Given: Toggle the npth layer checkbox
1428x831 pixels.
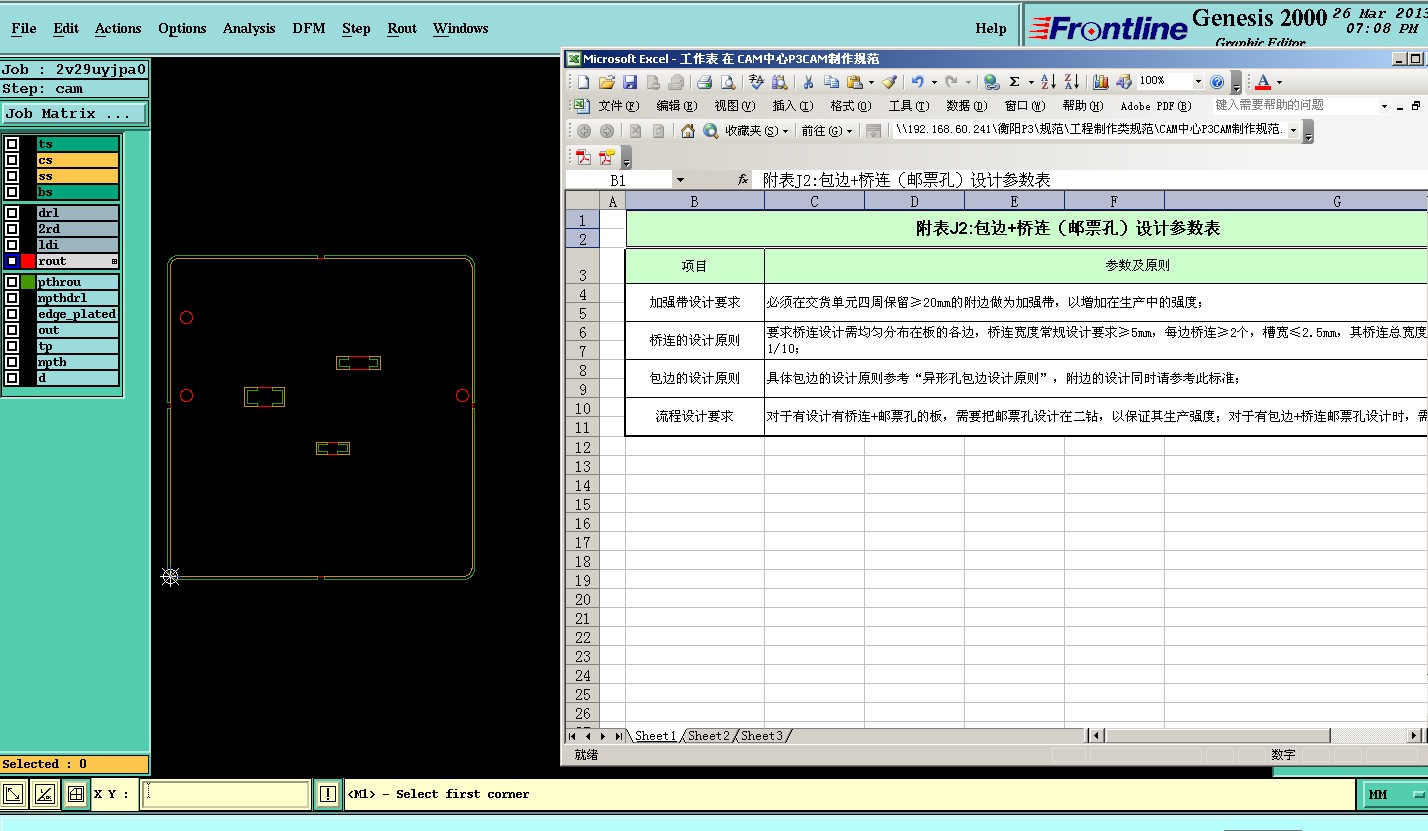Looking at the screenshot, I should coord(12,362).
